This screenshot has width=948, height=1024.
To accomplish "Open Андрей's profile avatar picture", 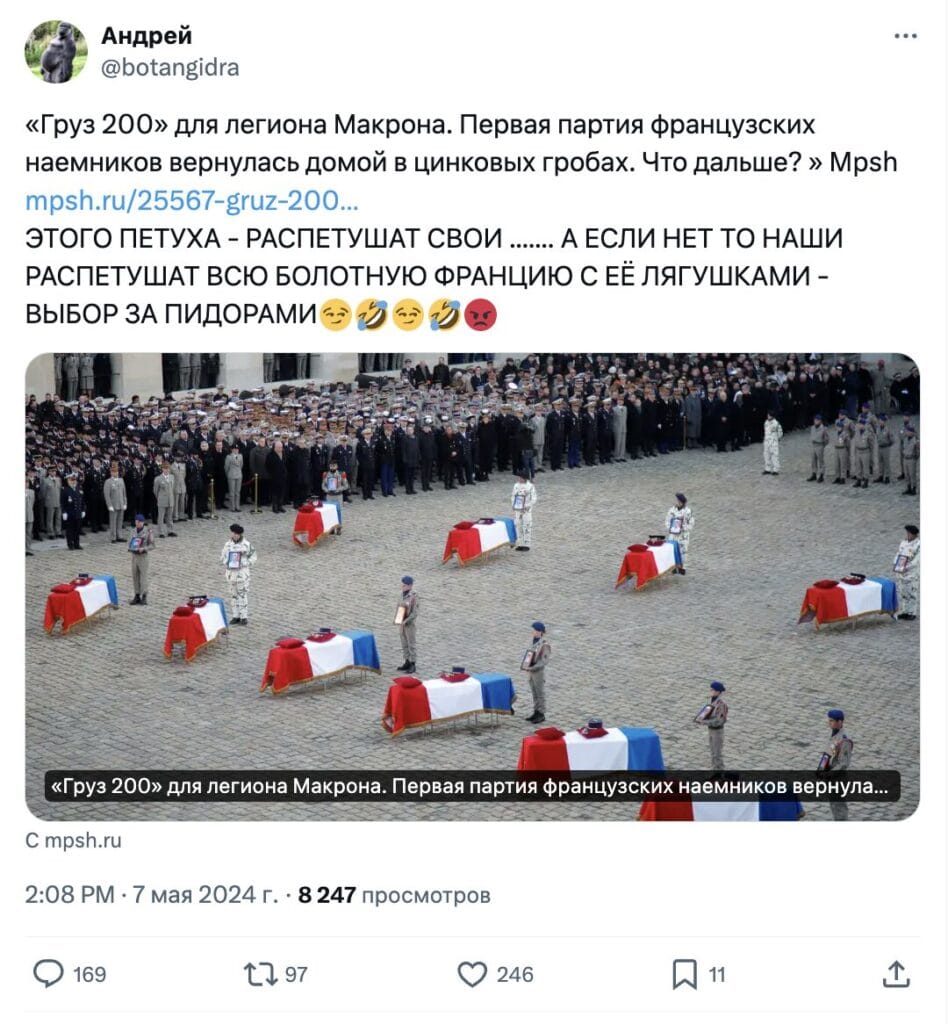I will coord(56,52).
